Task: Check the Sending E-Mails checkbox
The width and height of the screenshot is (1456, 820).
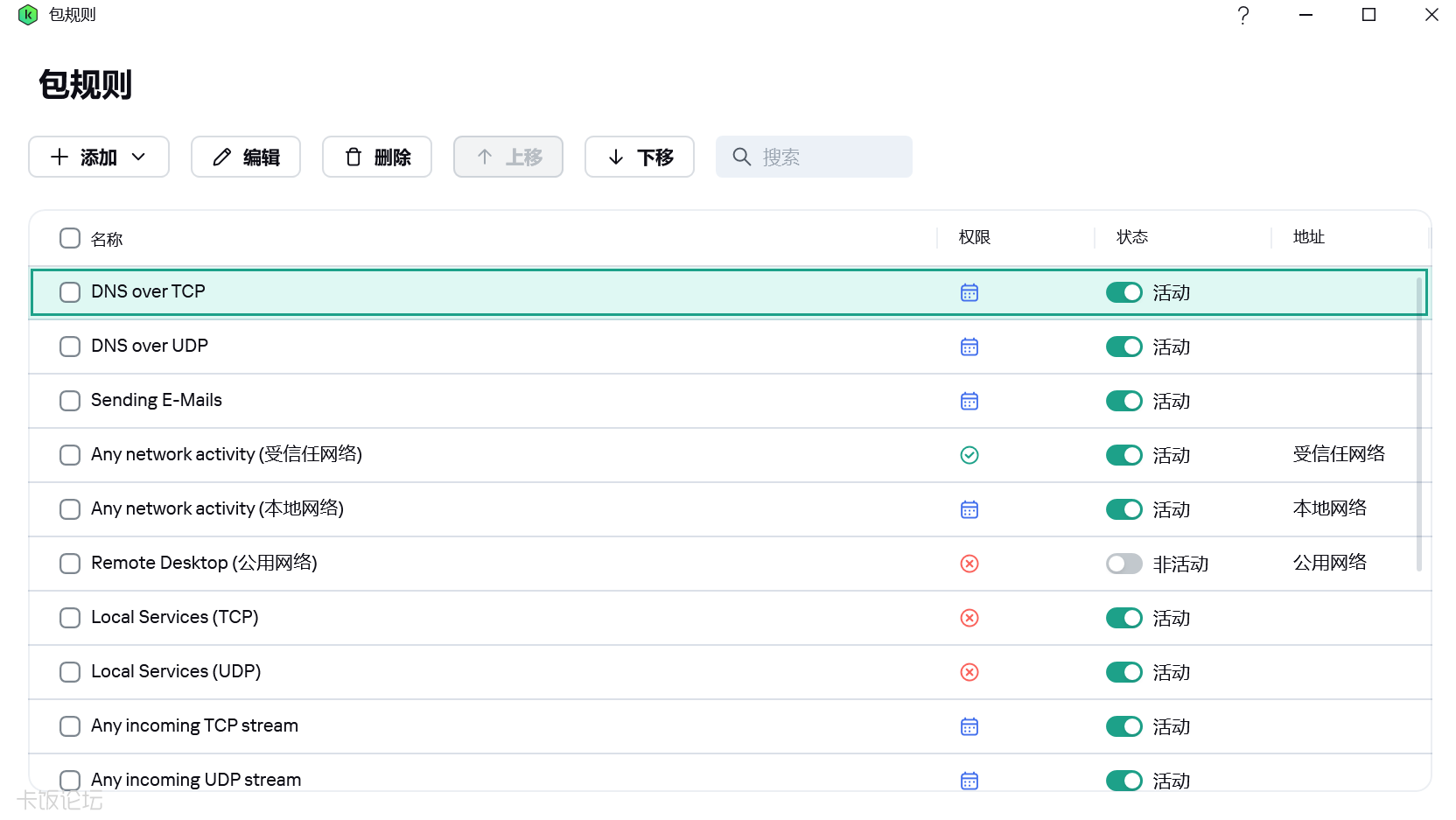Action: pyautogui.click(x=70, y=401)
